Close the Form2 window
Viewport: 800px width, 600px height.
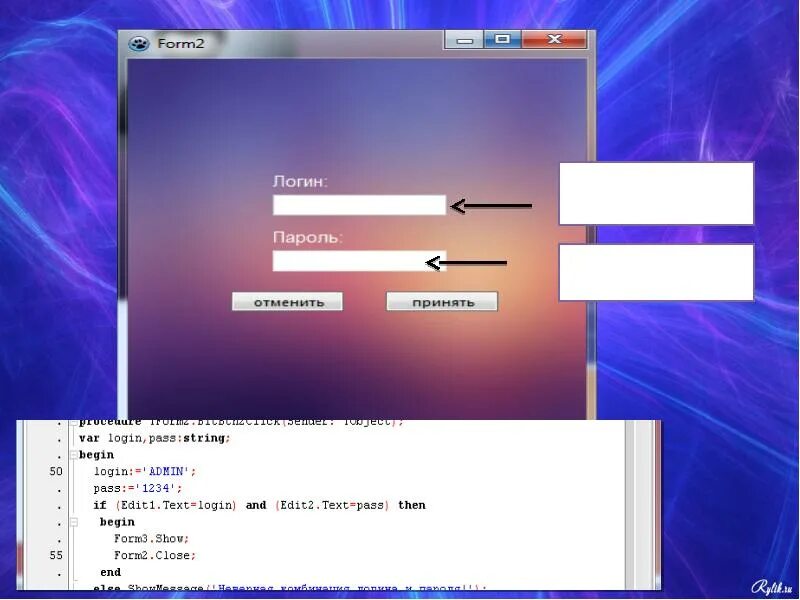click(554, 40)
